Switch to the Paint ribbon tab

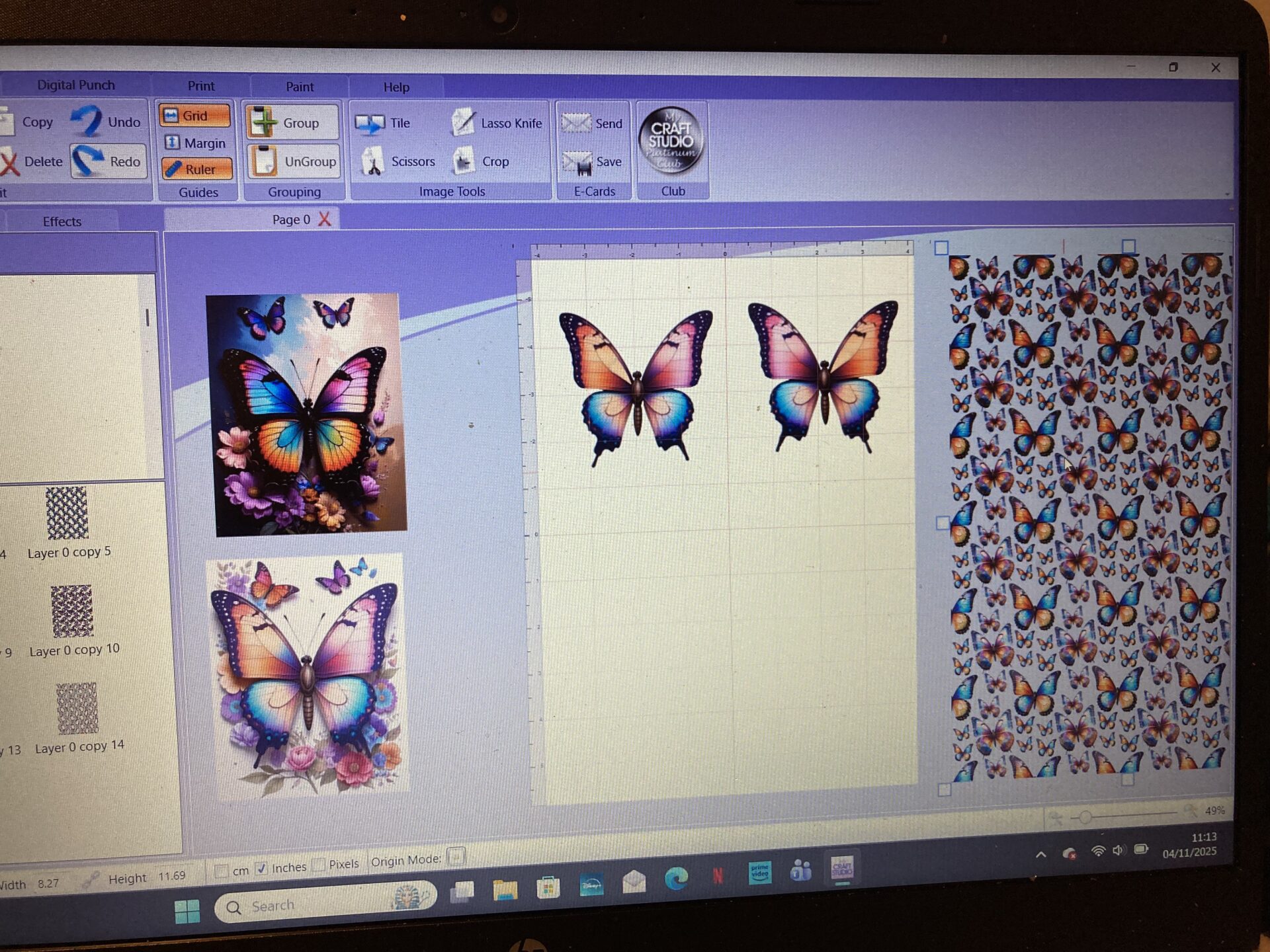click(x=299, y=87)
